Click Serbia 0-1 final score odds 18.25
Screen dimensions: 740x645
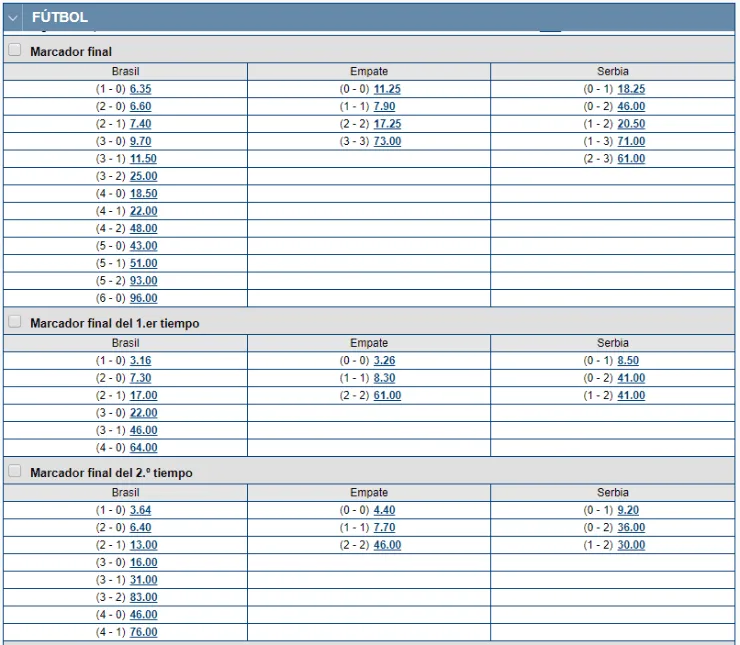pyautogui.click(x=631, y=89)
